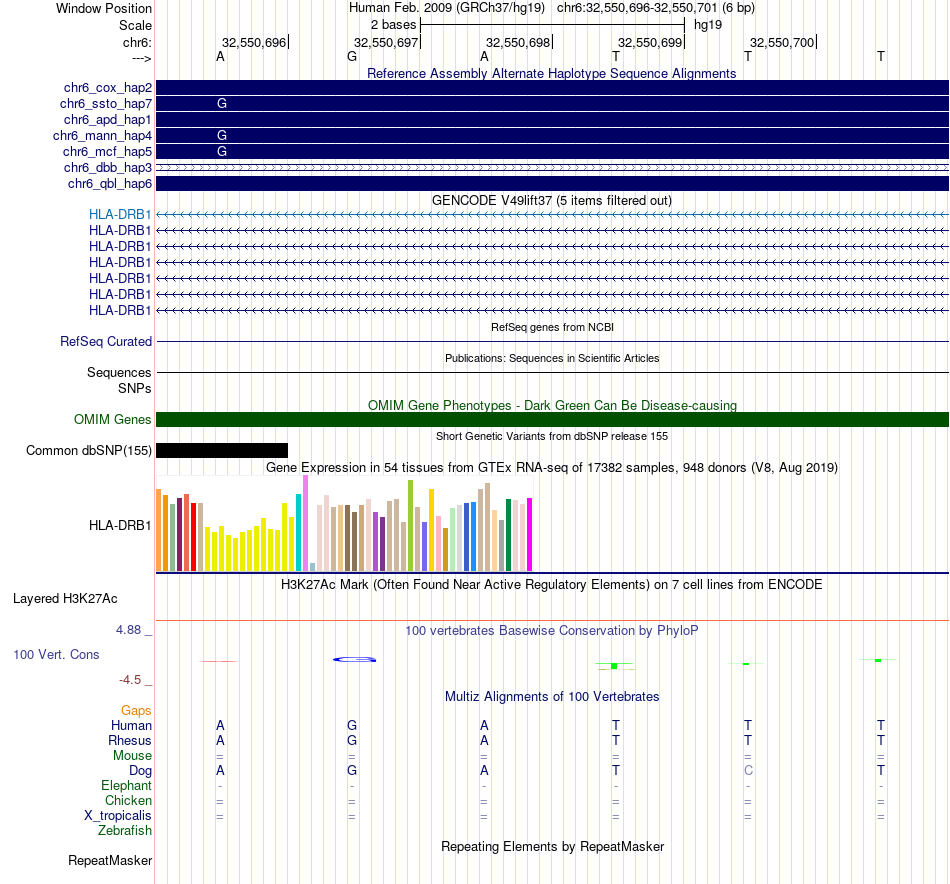Open the OMIM Gene Phenotypes track title
The image size is (950, 884).
(552, 405)
